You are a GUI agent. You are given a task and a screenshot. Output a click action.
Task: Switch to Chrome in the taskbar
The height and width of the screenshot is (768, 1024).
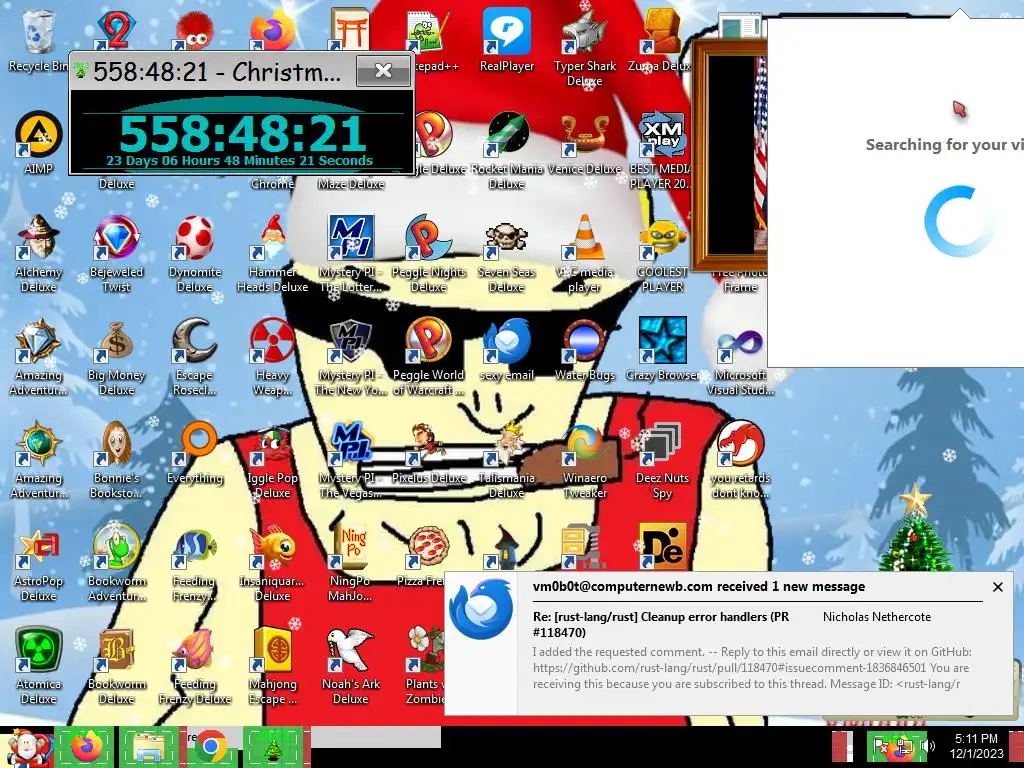(x=210, y=747)
